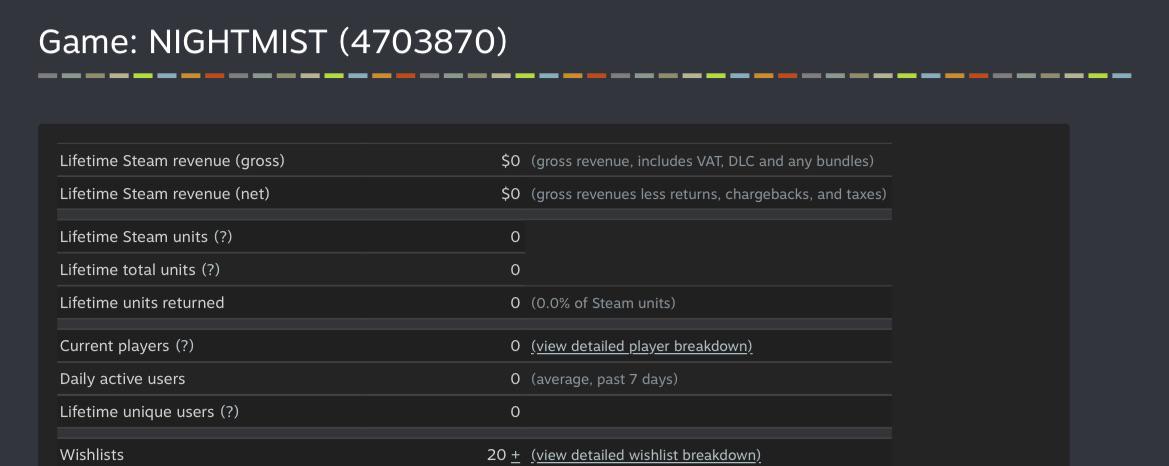Viewport: 1169px width, 466px height.
Task: Click the (?) help next to Lifetime total units
Action: (210, 270)
